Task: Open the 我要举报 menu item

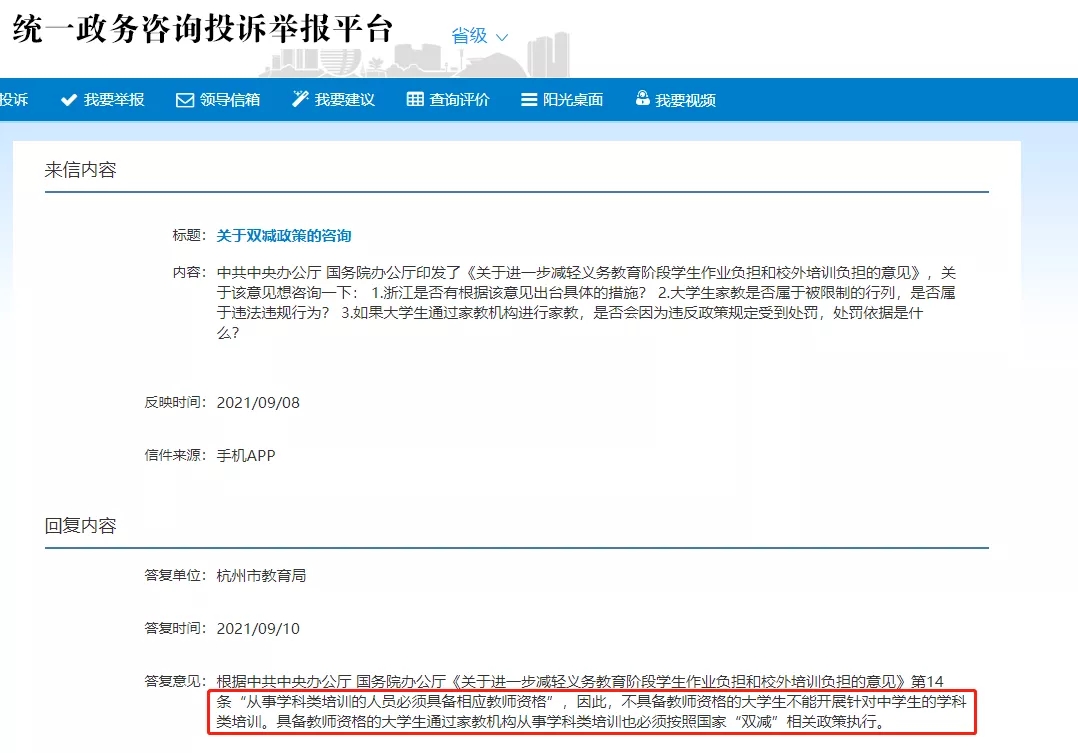Action: 102,100
